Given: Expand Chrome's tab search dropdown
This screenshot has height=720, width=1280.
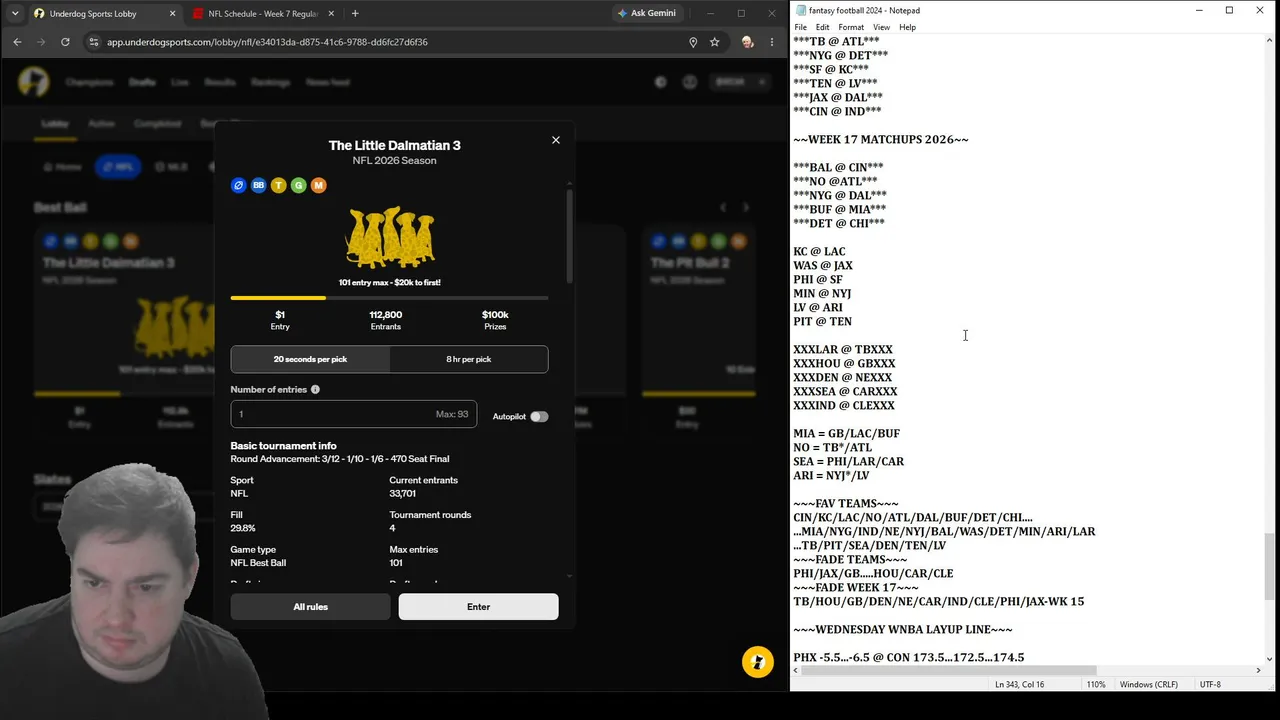Looking at the screenshot, I should pyautogui.click(x=14, y=13).
